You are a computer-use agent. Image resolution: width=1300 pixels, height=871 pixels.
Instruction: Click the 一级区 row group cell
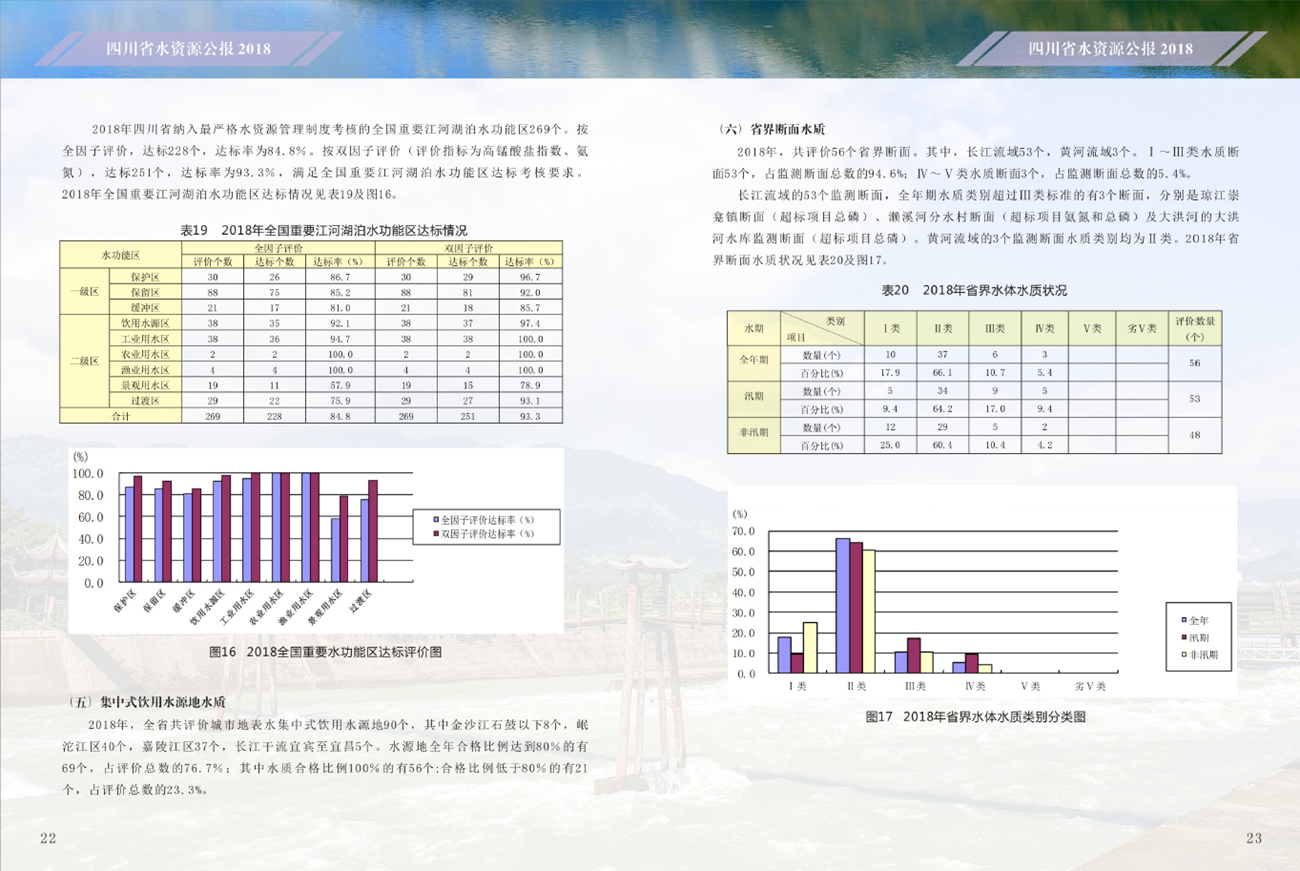tap(83, 292)
